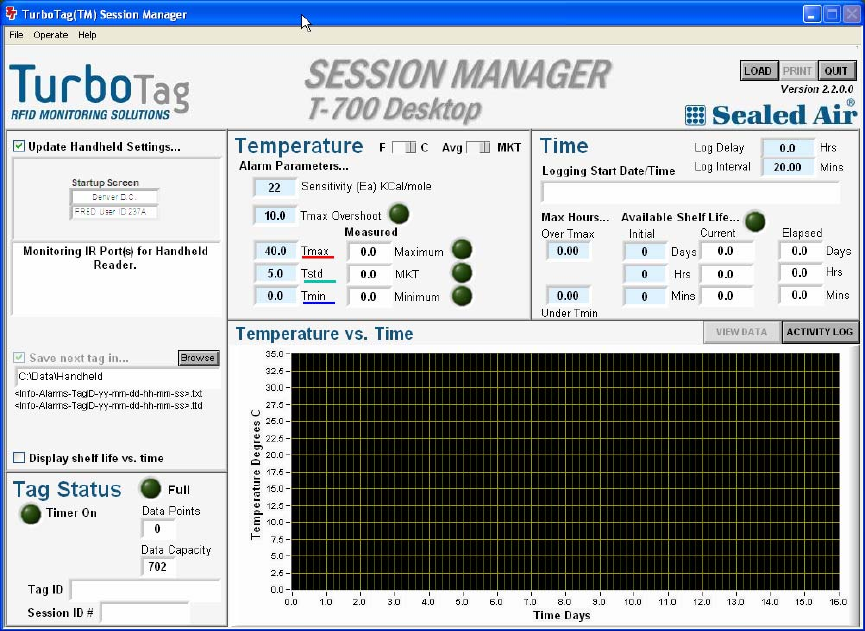Viewport: 865px width, 631px height.
Task: Click the Startup Screen Denver D.C. field
Action: tap(114, 197)
